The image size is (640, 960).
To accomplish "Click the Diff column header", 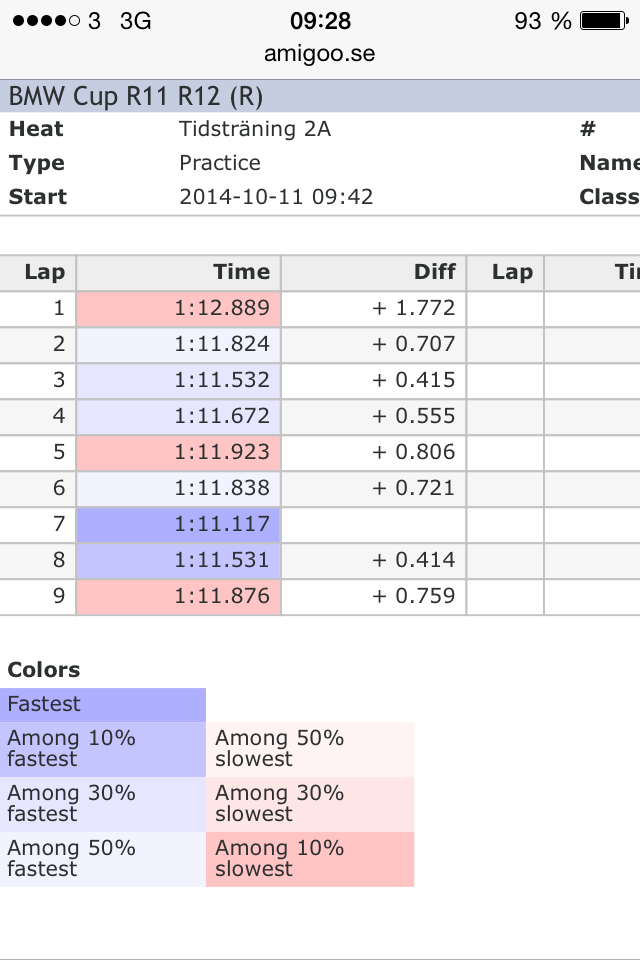I will click(374, 272).
